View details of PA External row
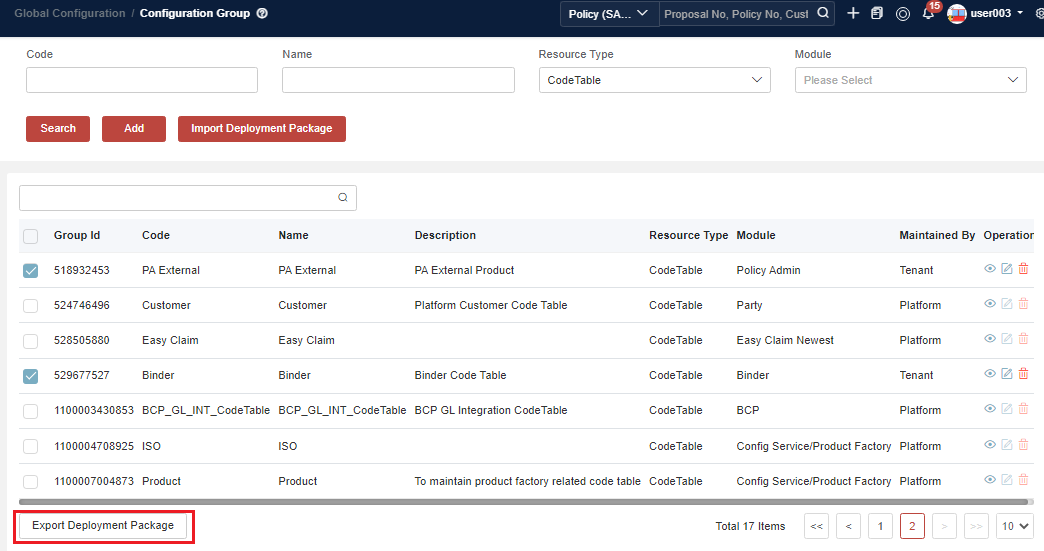This screenshot has width=1044, height=551. (989, 269)
